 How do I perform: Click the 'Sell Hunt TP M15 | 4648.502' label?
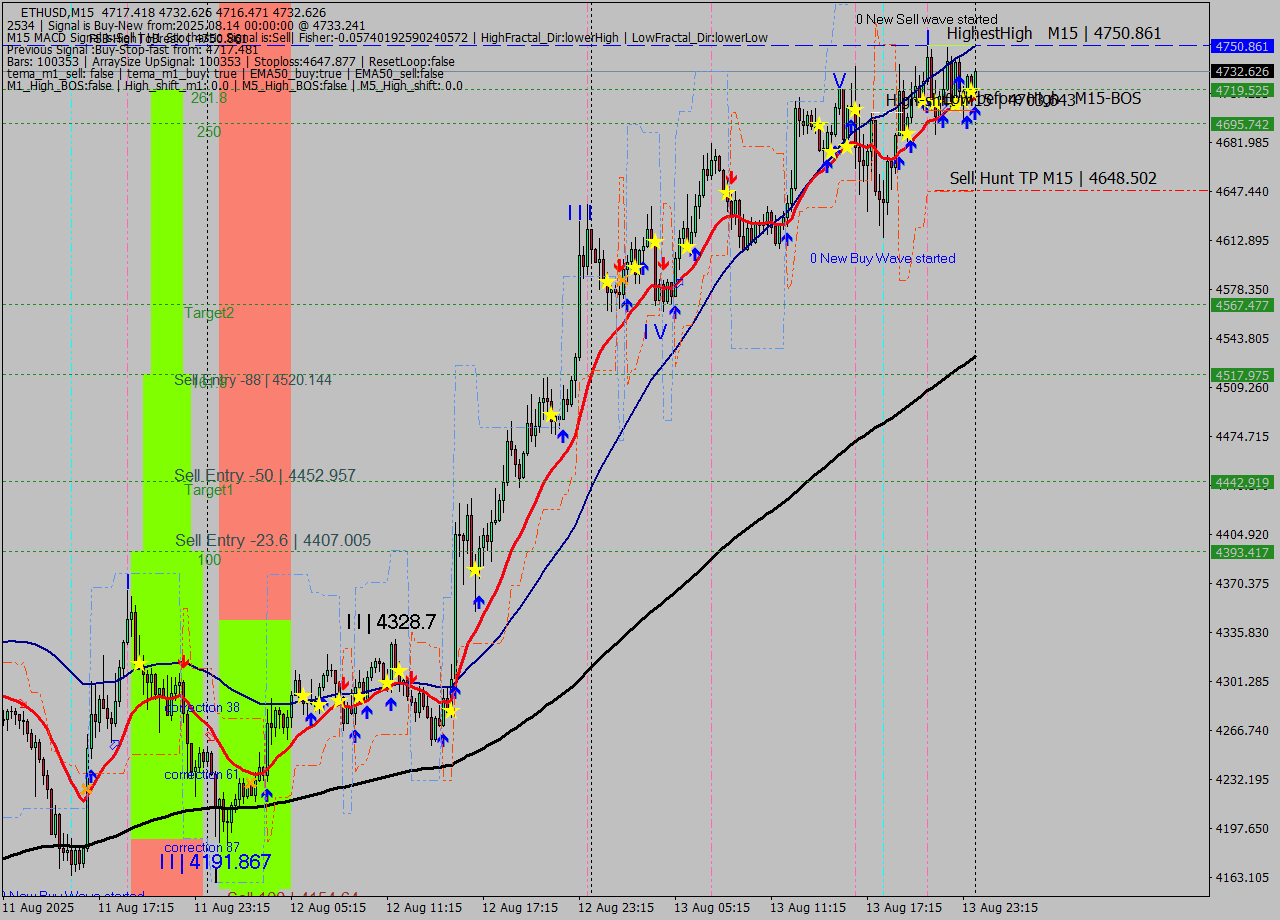pyautogui.click(x=1055, y=177)
